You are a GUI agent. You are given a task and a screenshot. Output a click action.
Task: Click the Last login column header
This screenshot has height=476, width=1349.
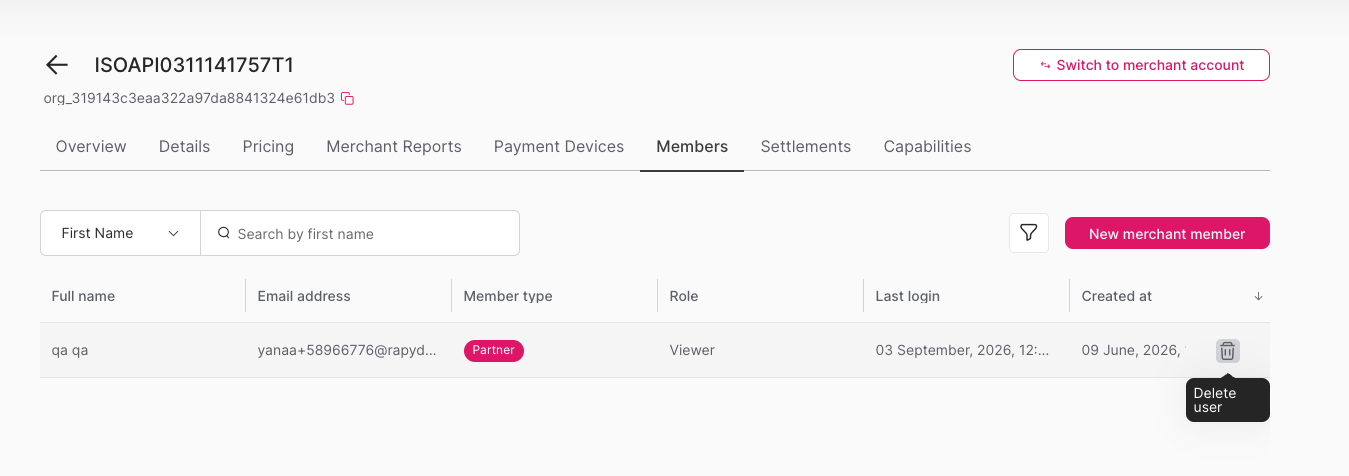coord(907,296)
